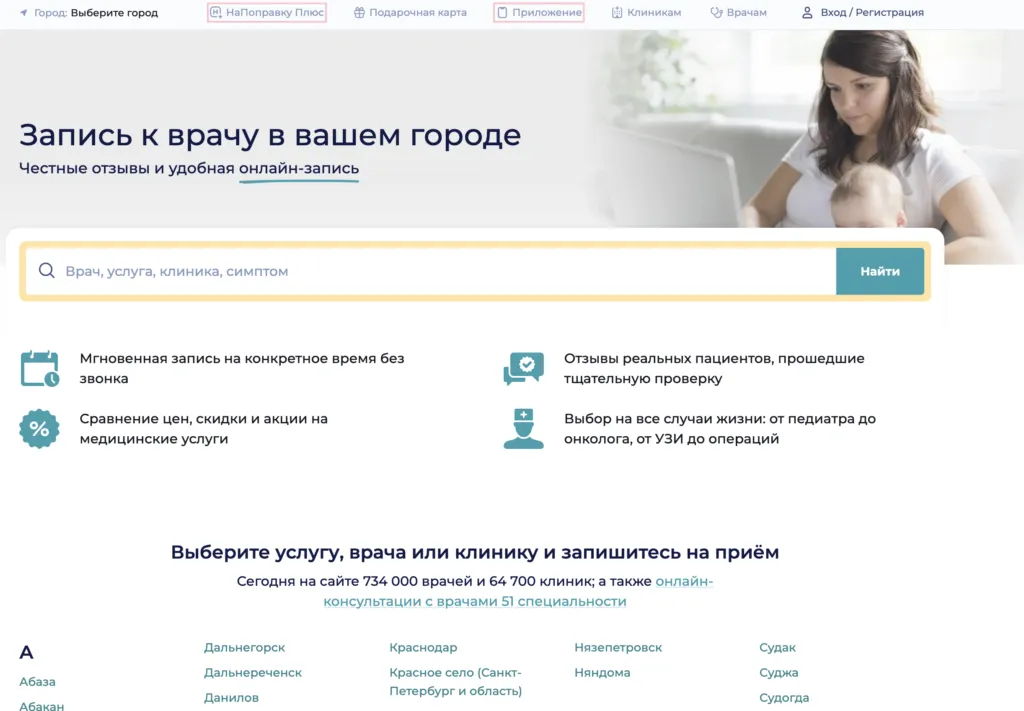Click the verified reviews chat bubble icon

tap(523, 368)
